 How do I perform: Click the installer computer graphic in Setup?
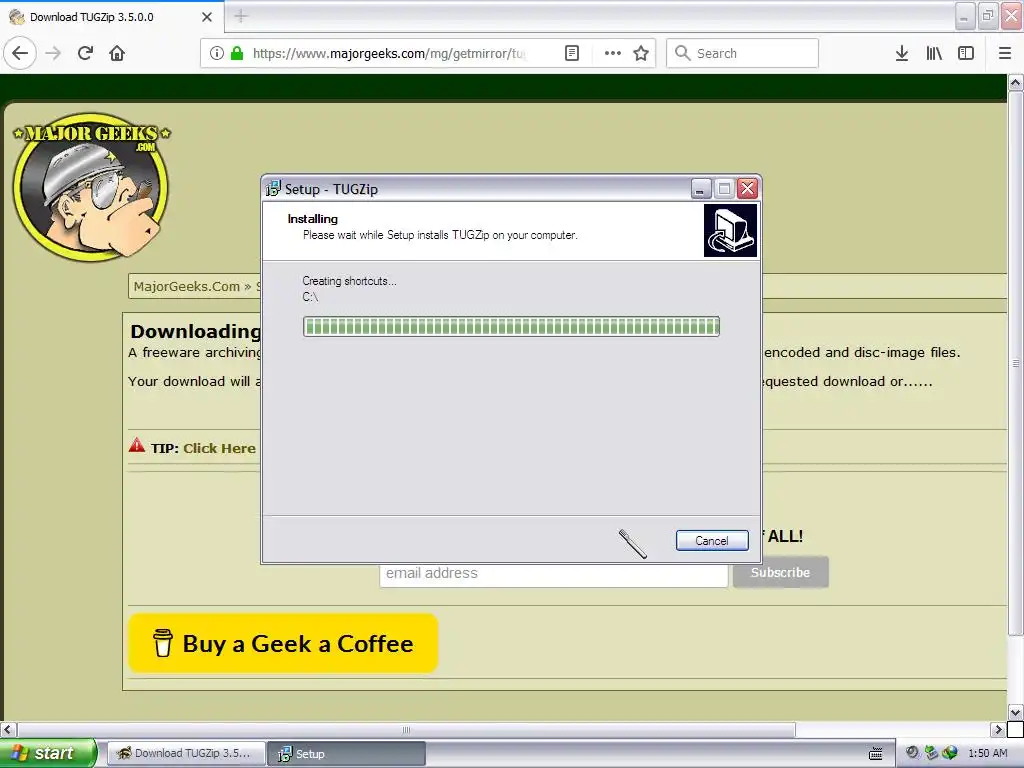[x=730, y=231]
